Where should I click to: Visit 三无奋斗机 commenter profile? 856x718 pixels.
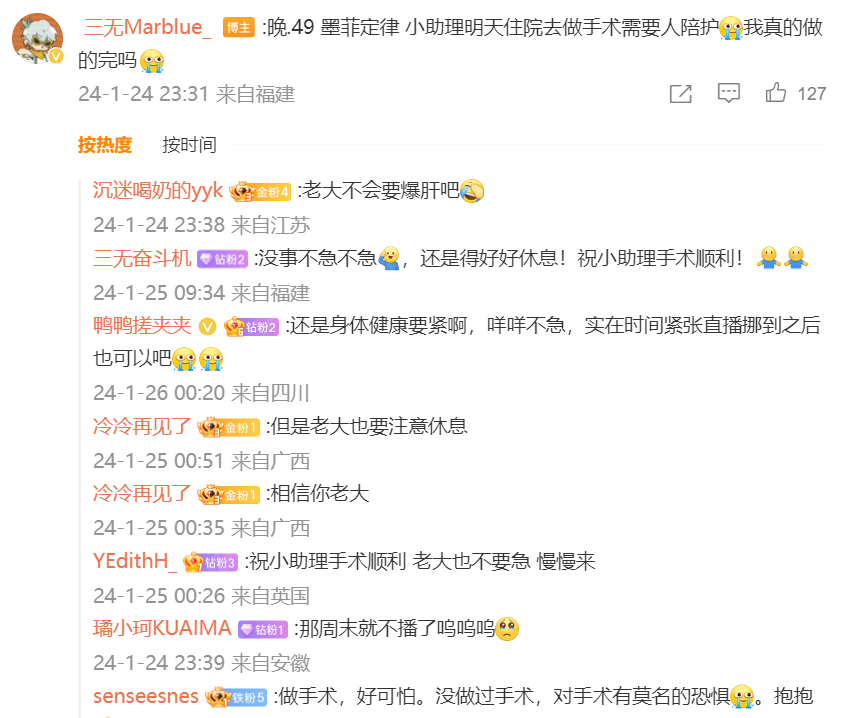142,258
